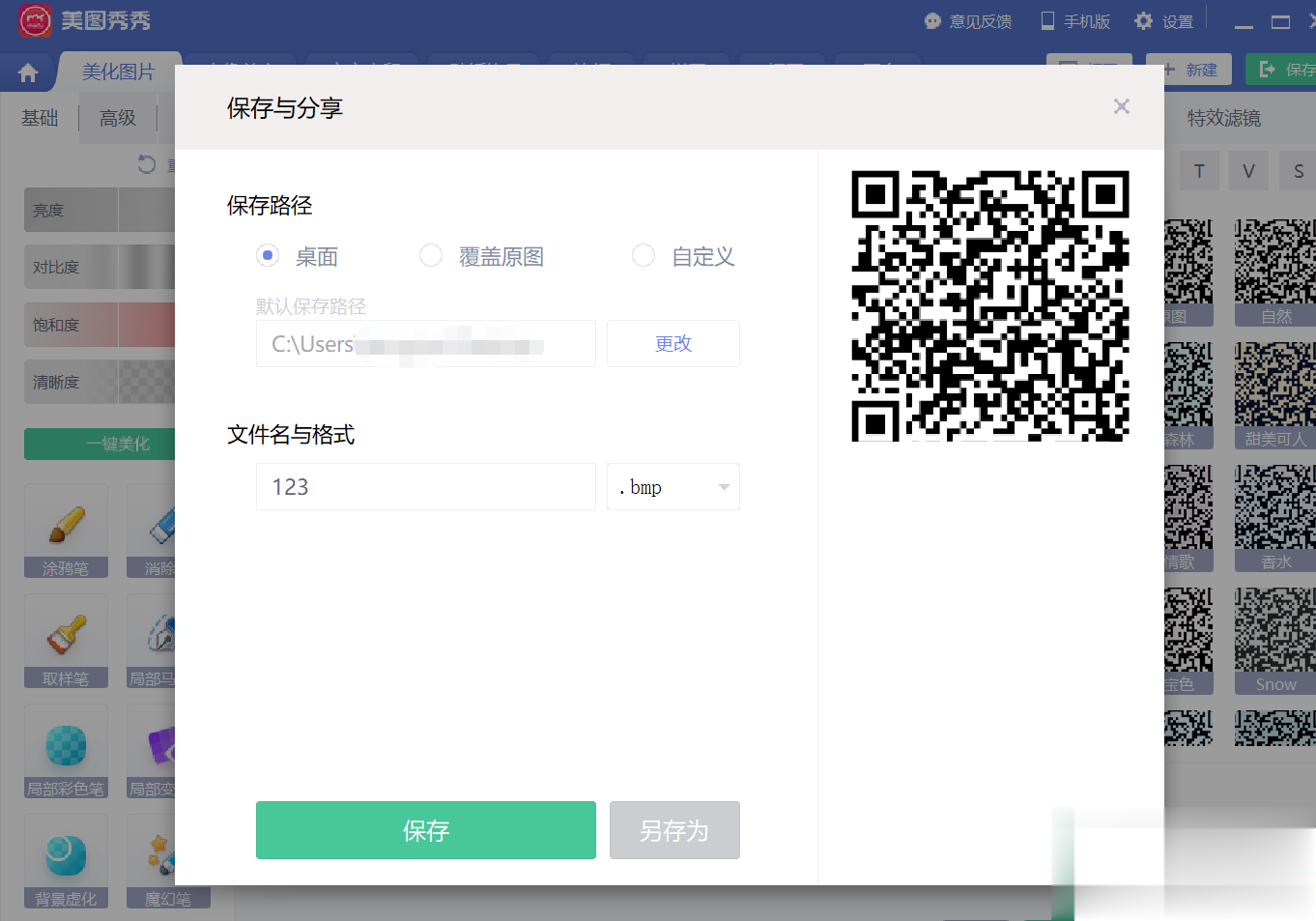Viewport: 1316px width, 921px height.
Task: Click the 更改 path button
Action: [x=673, y=343]
